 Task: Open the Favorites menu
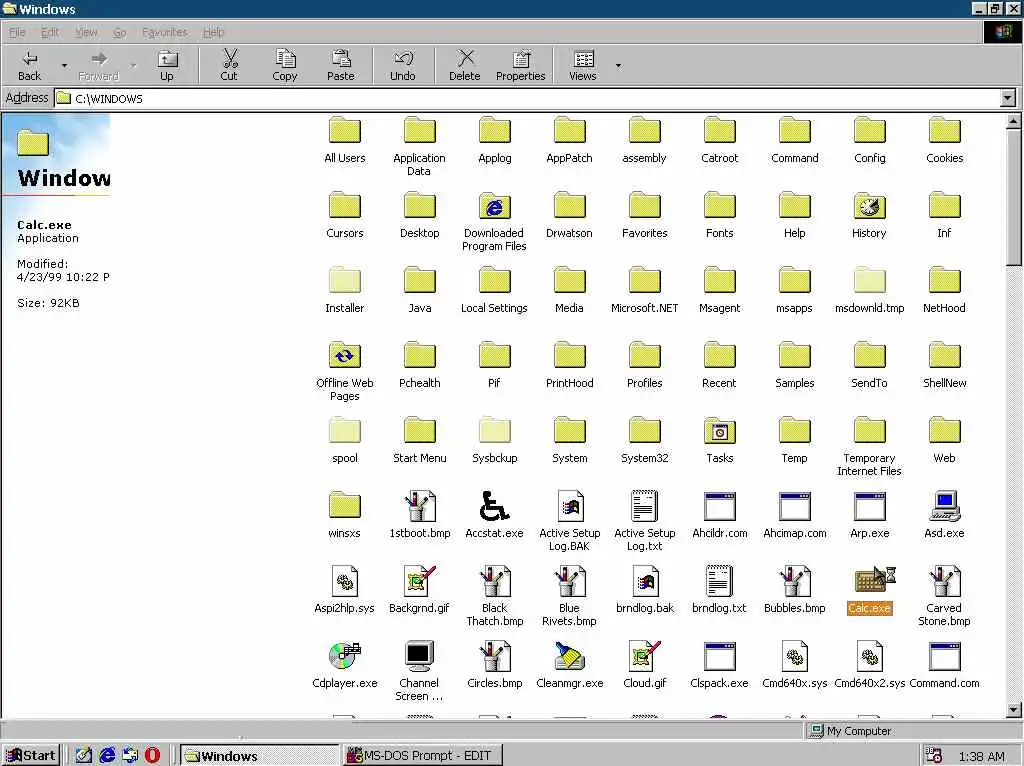tap(165, 32)
